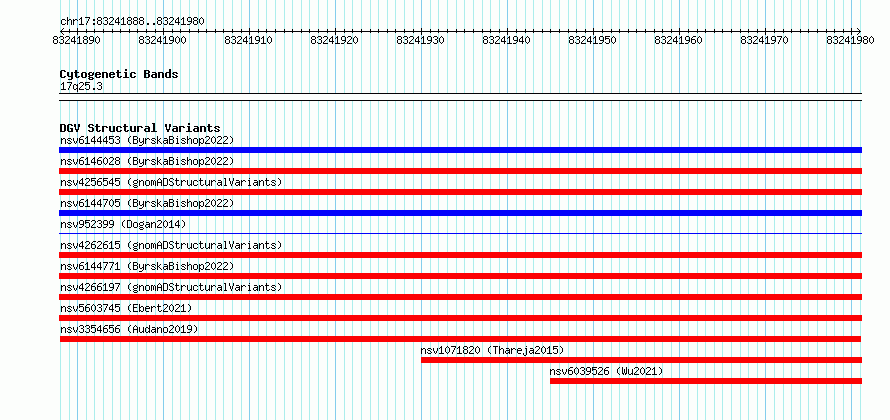Viewport: 890px width, 420px height.
Task: Select the blue bar under nsv6144705
Action: 460,213
